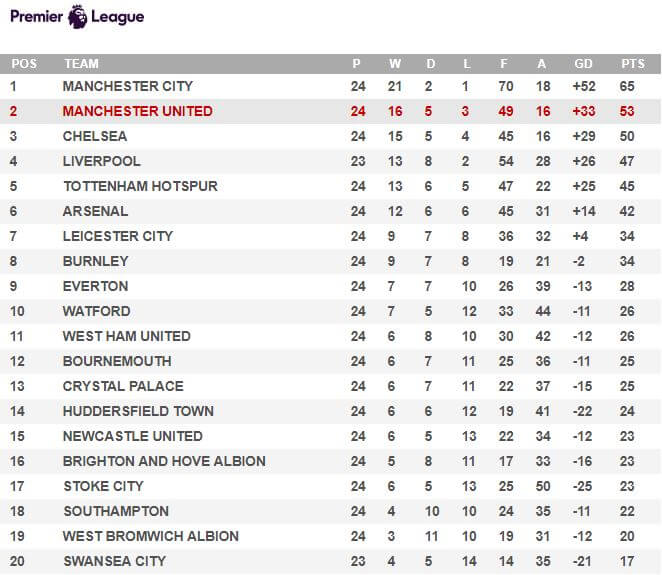
Task: Select West Ham United entry
Action: point(127,336)
